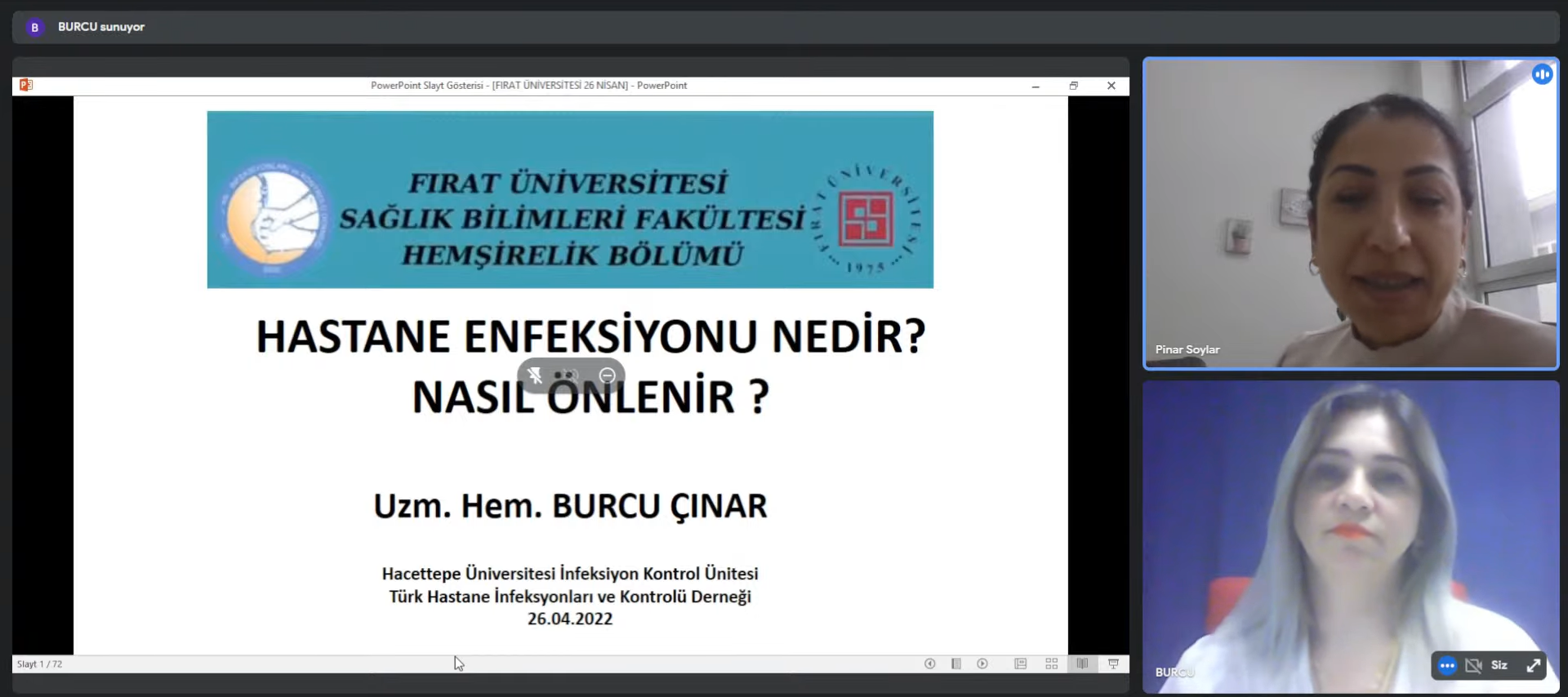Click the audio indicator on Pinar Soylar tile

coord(1542,74)
